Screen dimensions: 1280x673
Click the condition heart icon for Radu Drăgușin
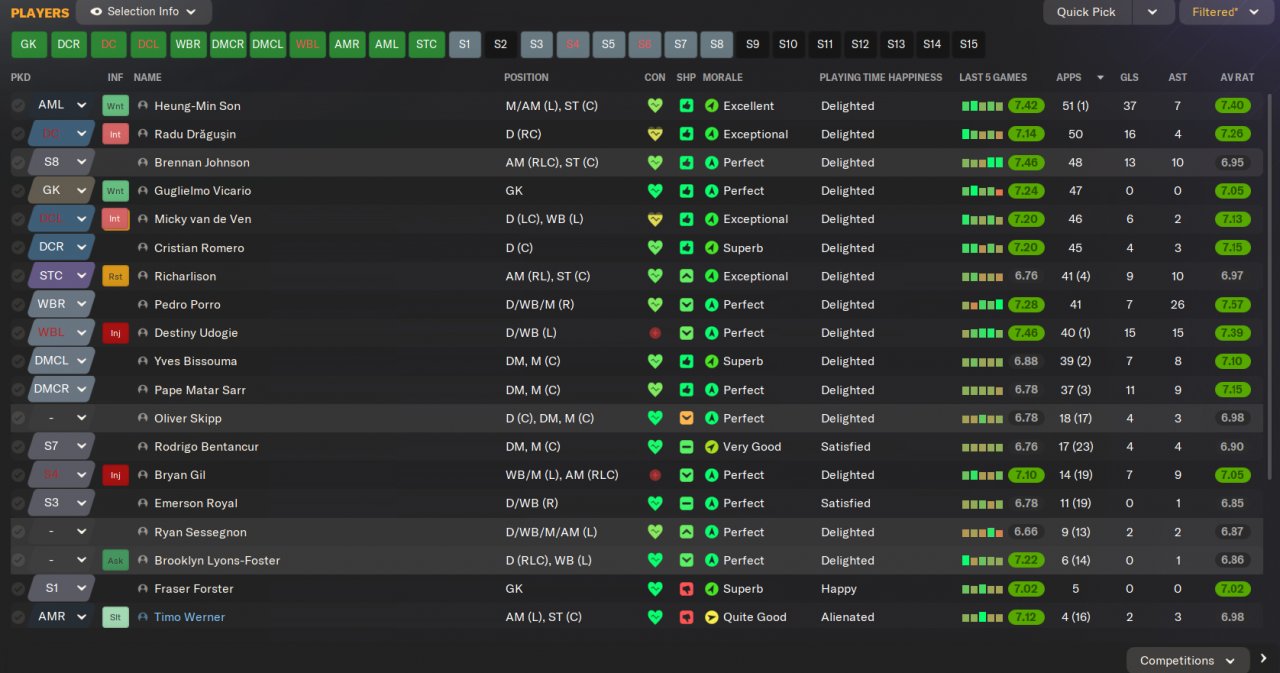coord(655,134)
